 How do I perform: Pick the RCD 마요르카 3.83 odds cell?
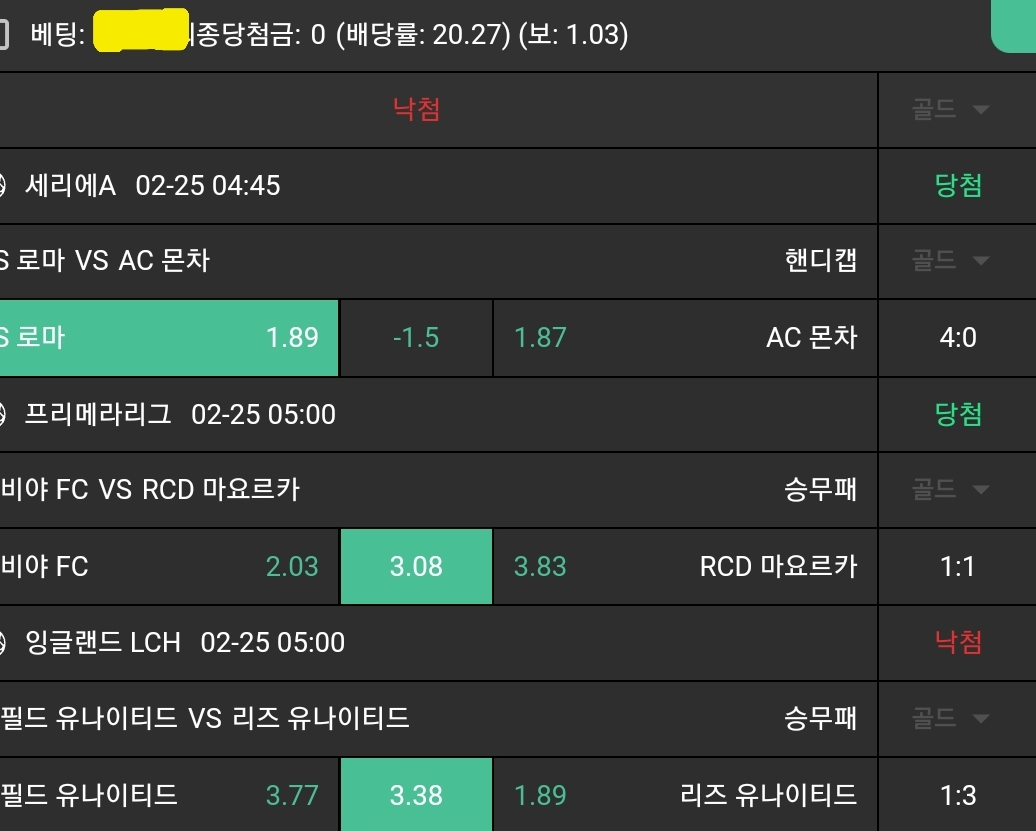tap(685, 567)
